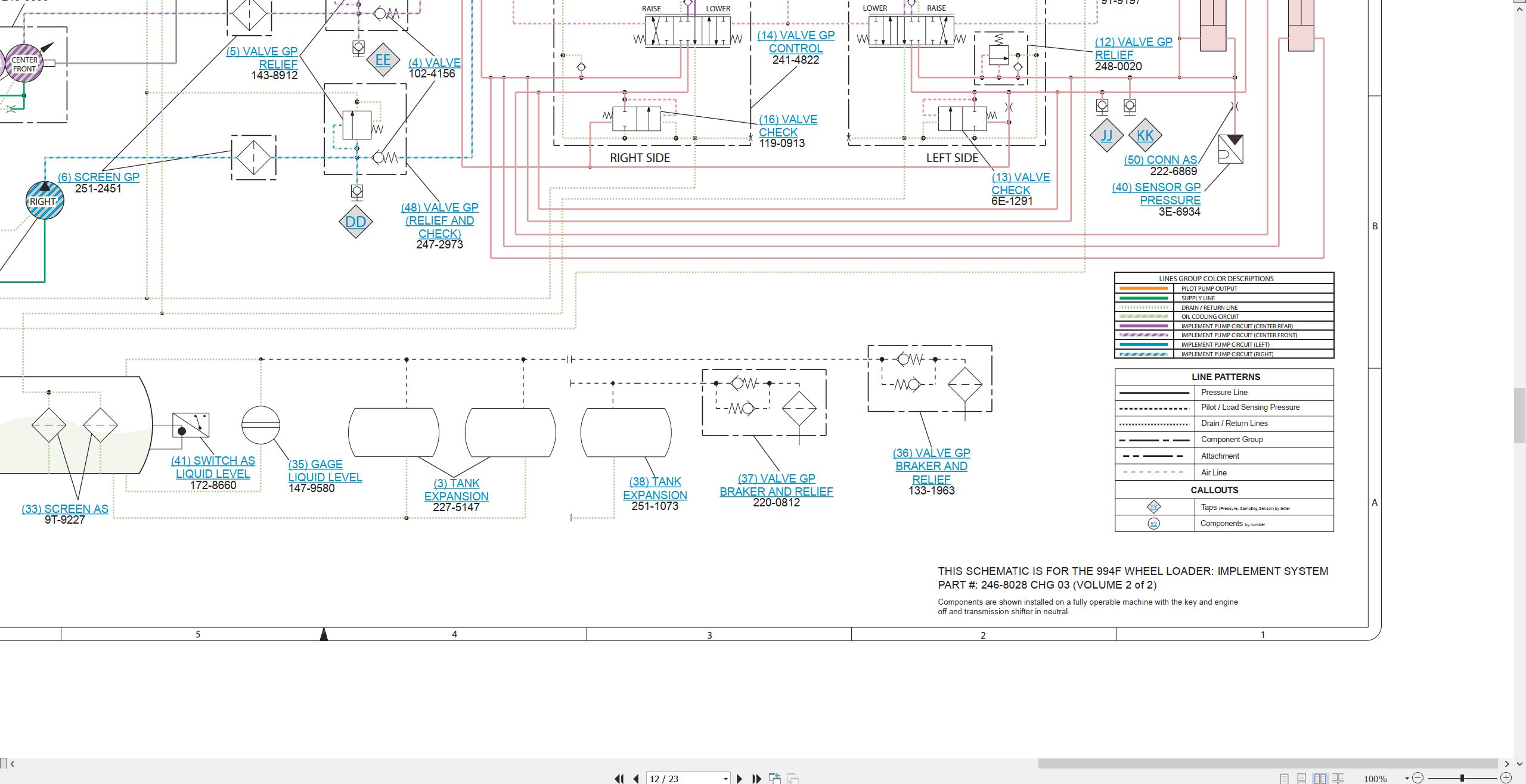Screen dimensions: 1526x784
Task: Go to the next page
Action: tap(740, 778)
